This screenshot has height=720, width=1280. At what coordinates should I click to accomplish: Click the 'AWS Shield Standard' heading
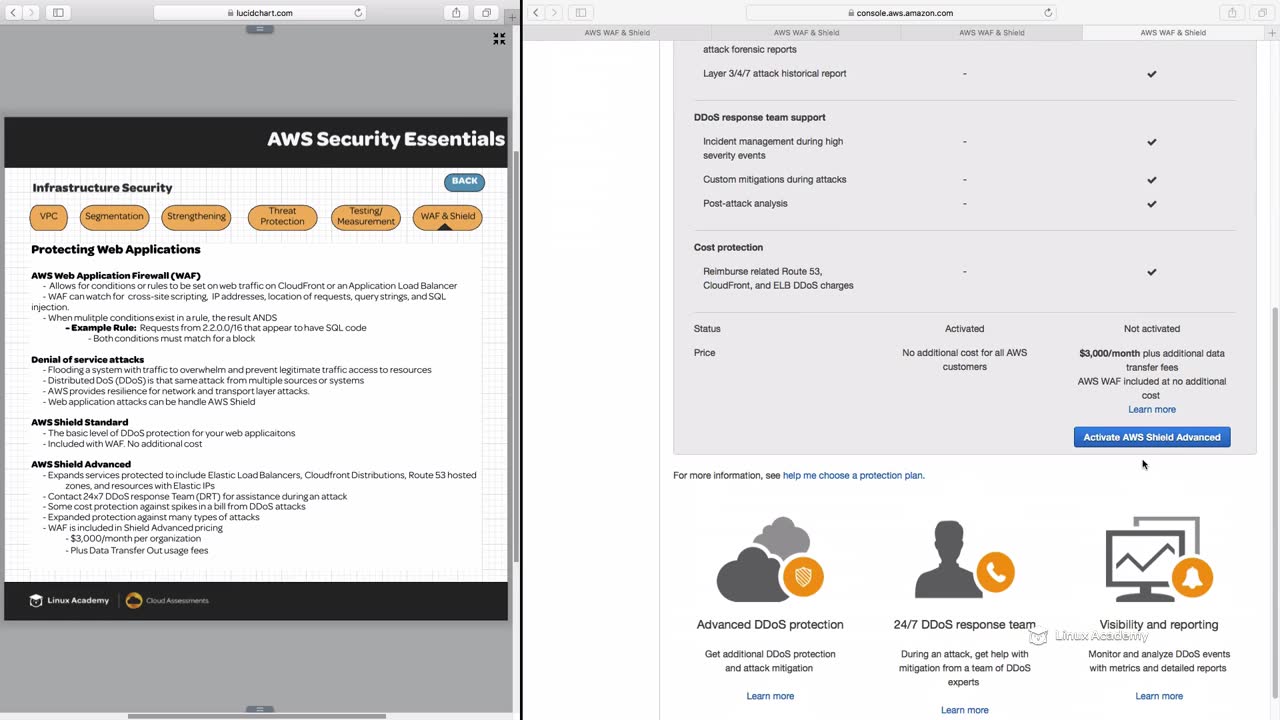pyautogui.click(x=80, y=422)
